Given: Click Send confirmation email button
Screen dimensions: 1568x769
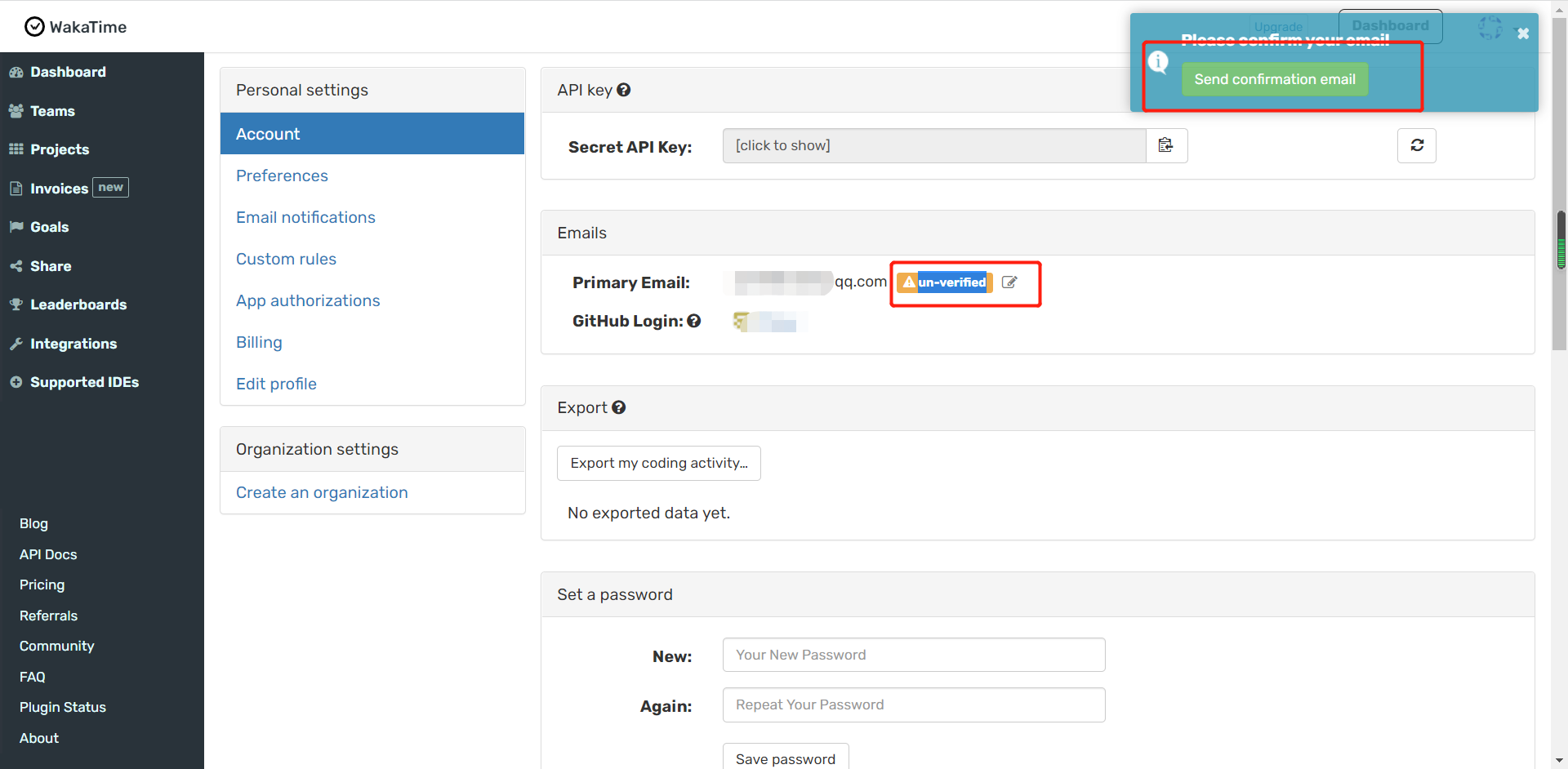Looking at the screenshot, I should [1275, 79].
